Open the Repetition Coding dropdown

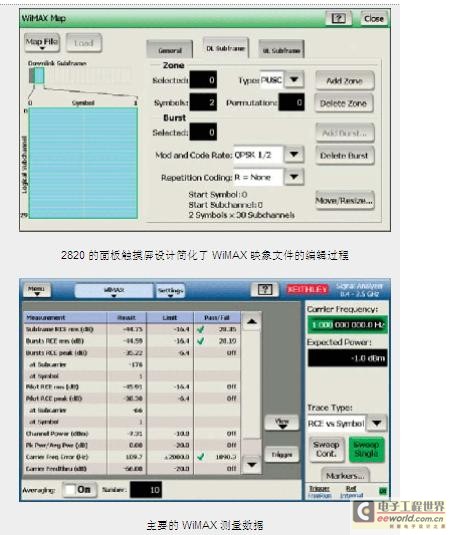tap(294, 177)
